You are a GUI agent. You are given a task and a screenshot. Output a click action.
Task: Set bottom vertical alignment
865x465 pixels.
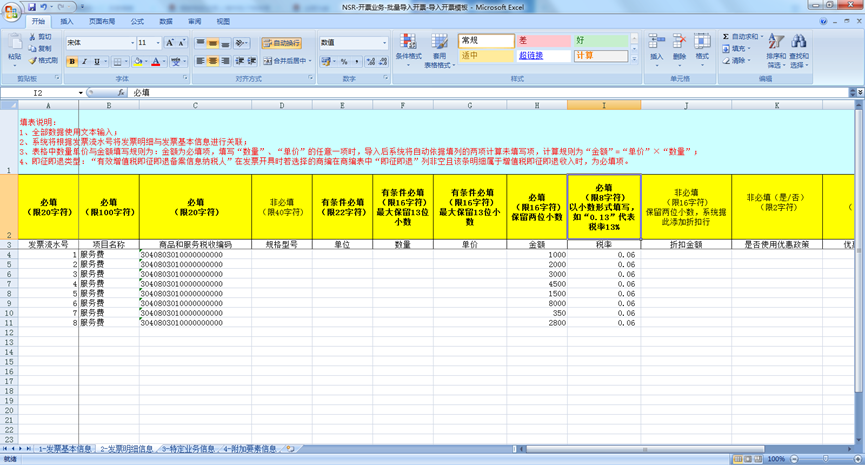coord(225,42)
